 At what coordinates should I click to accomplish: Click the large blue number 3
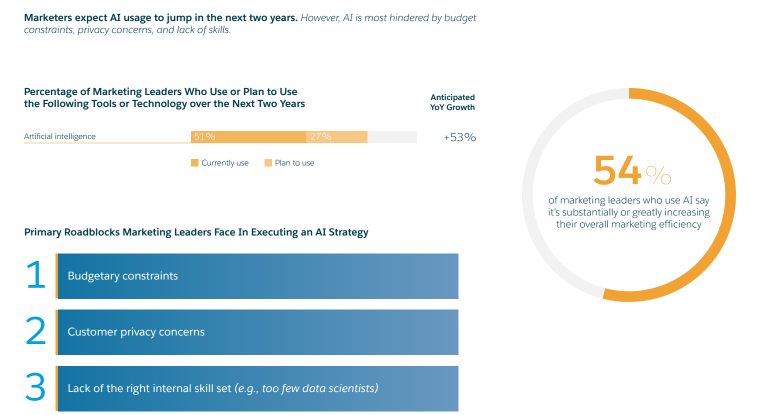coord(36,388)
